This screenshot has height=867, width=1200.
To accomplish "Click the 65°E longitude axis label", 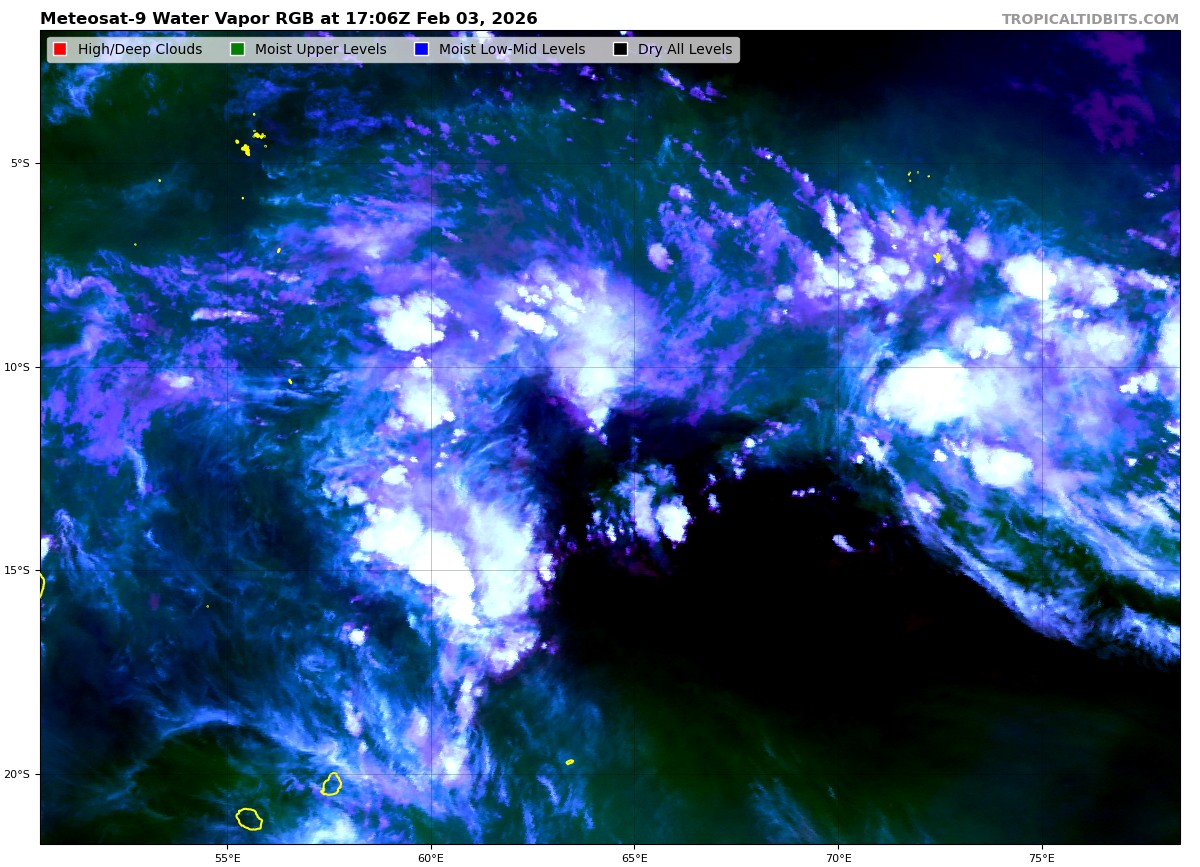I will pyautogui.click(x=634, y=857).
